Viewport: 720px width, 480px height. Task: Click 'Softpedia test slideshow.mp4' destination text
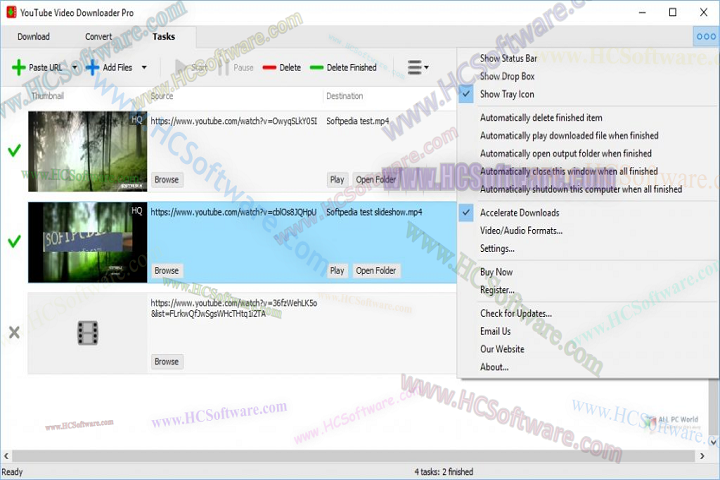tap(374, 212)
